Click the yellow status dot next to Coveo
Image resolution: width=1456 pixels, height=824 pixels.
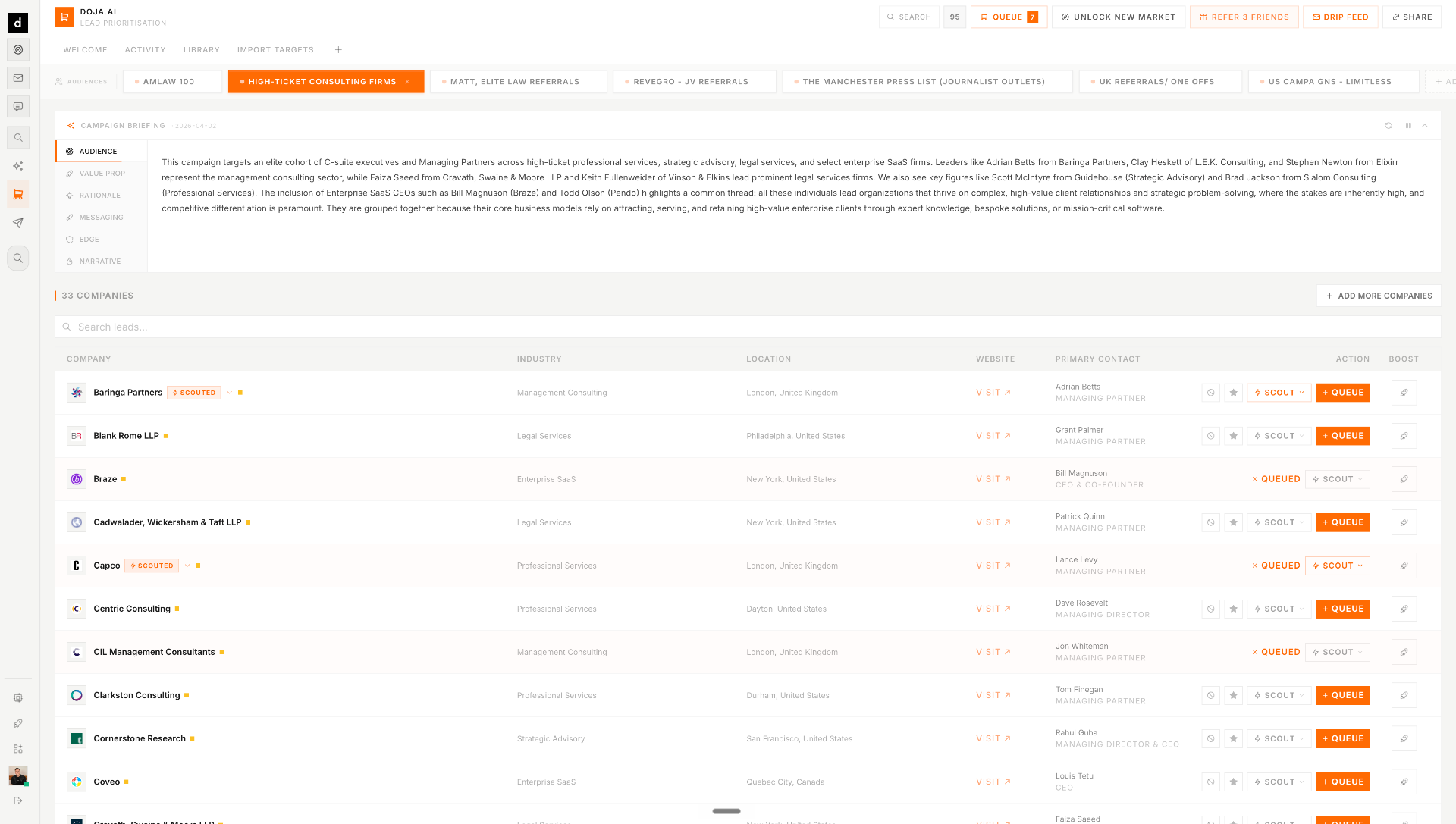pyautogui.click(x=127, y=782)
